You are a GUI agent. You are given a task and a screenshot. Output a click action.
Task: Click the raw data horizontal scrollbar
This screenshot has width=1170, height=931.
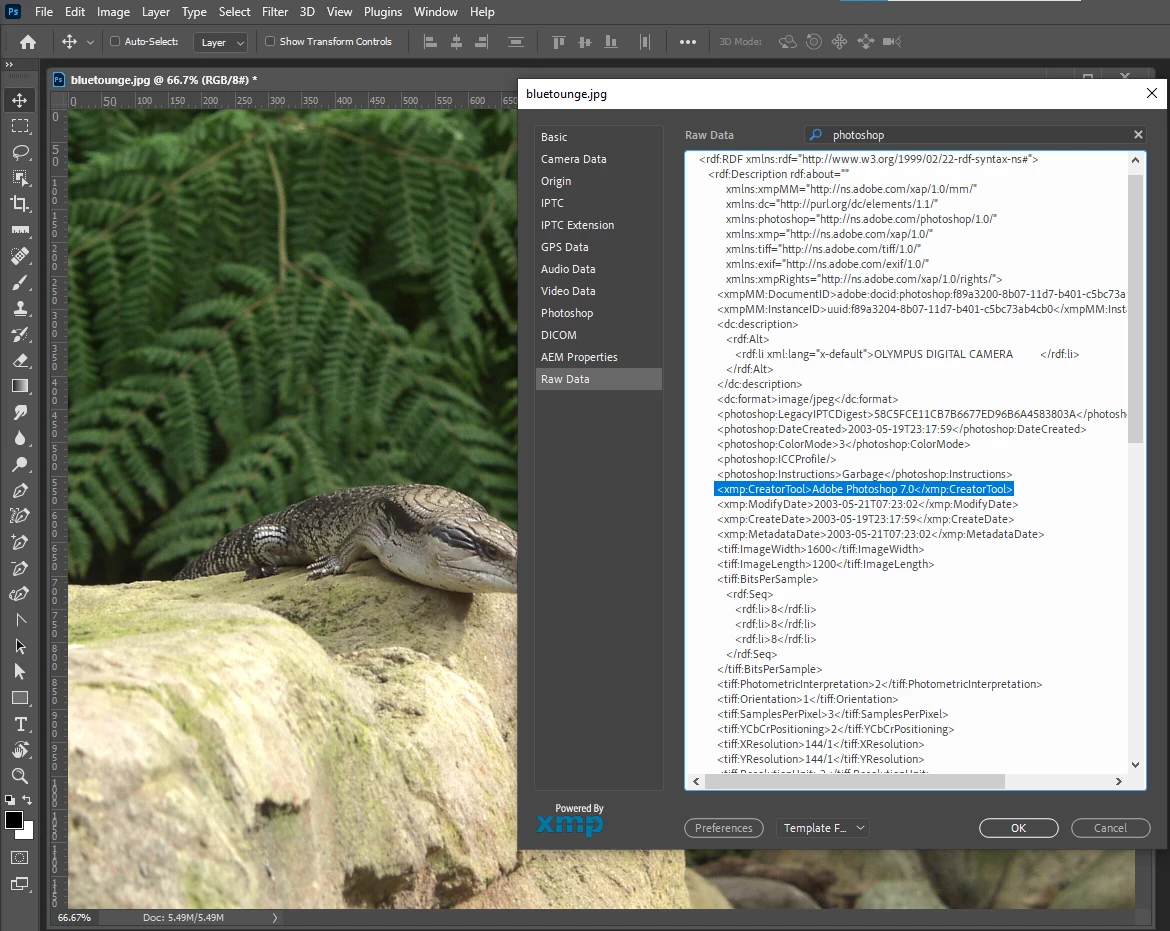click(x=854, y=781)
